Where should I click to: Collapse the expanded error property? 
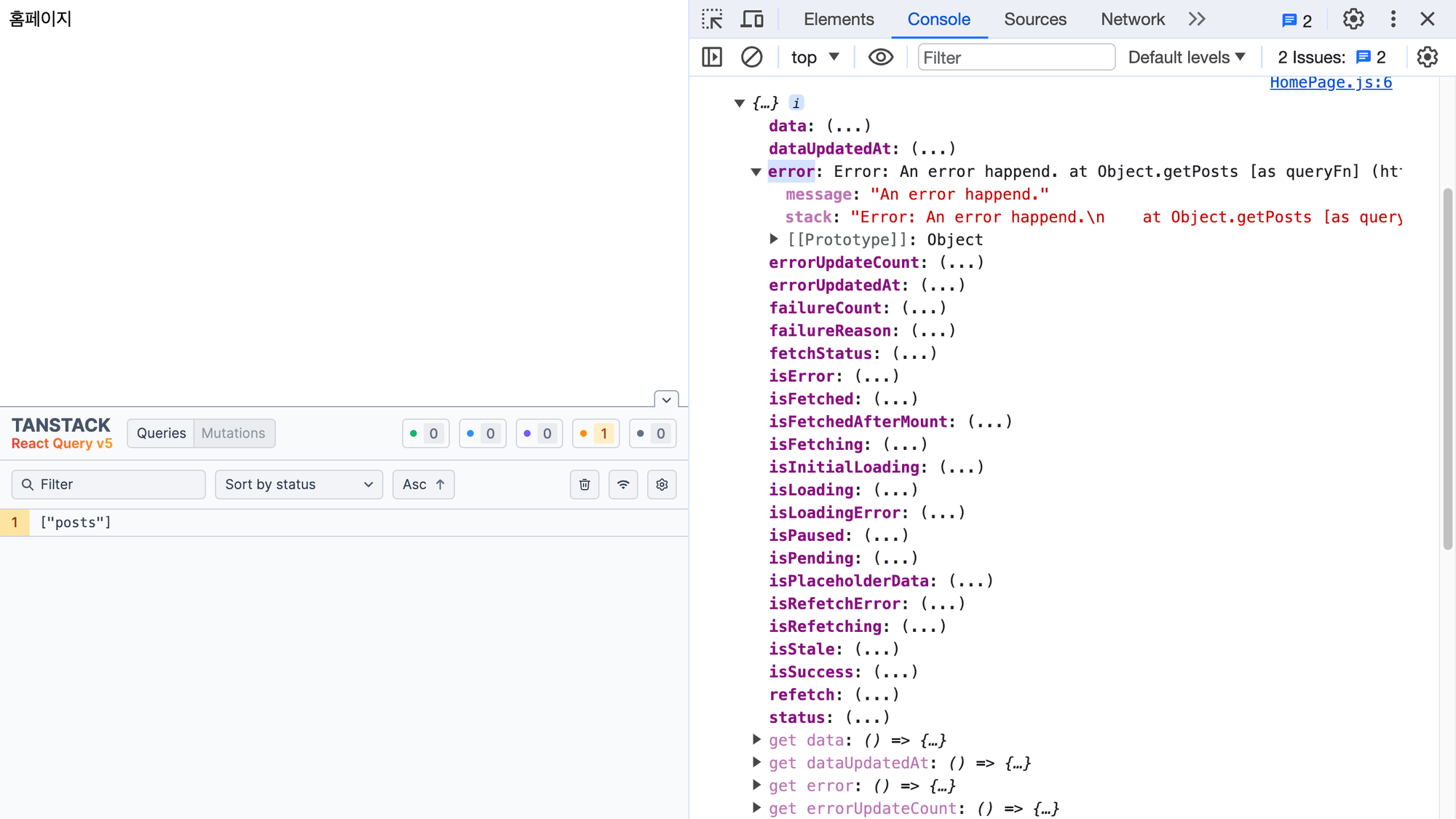click(756, 173)
